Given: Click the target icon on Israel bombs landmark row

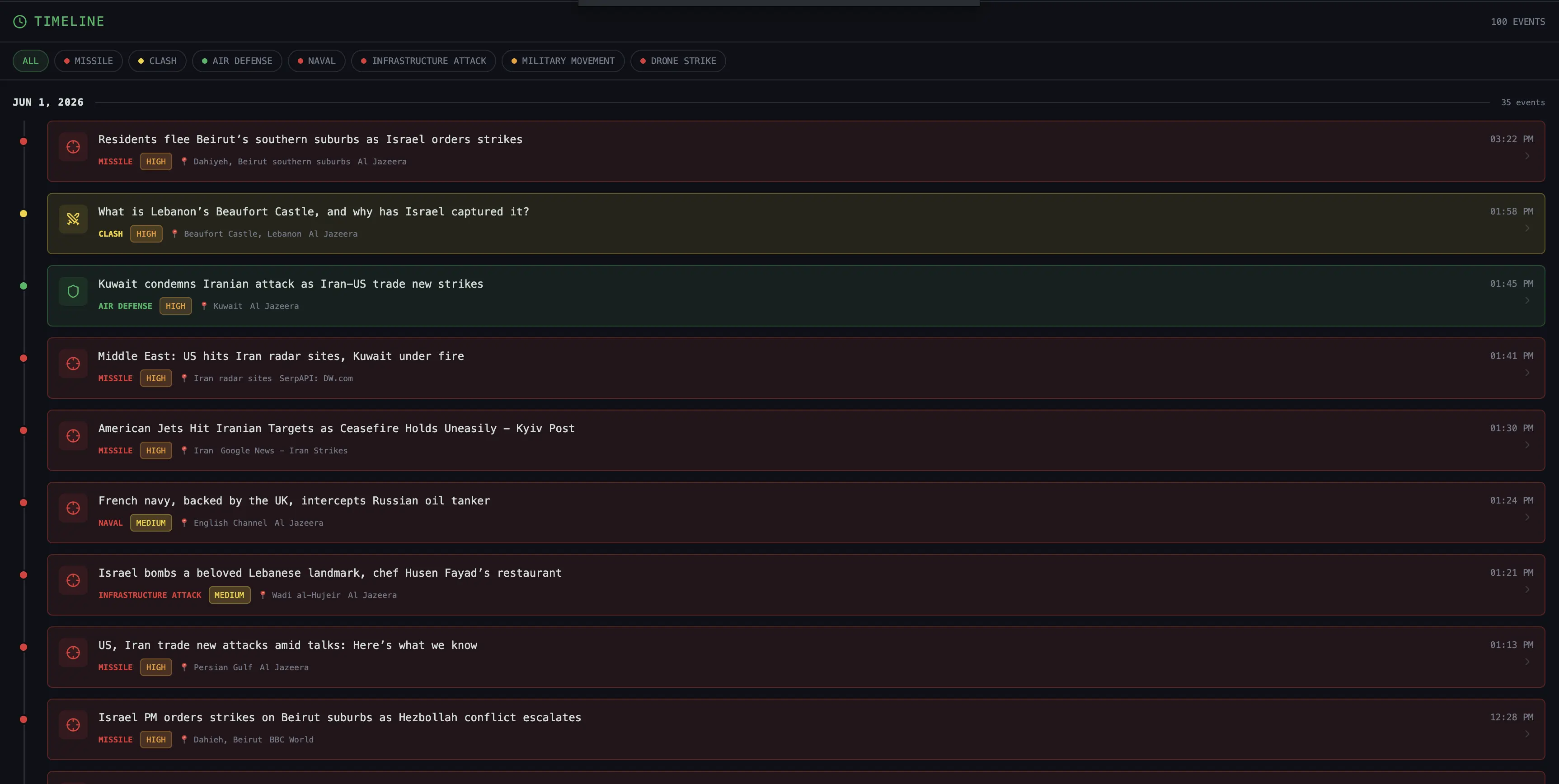Looking at the screenshot, I should tap(73, 581).
